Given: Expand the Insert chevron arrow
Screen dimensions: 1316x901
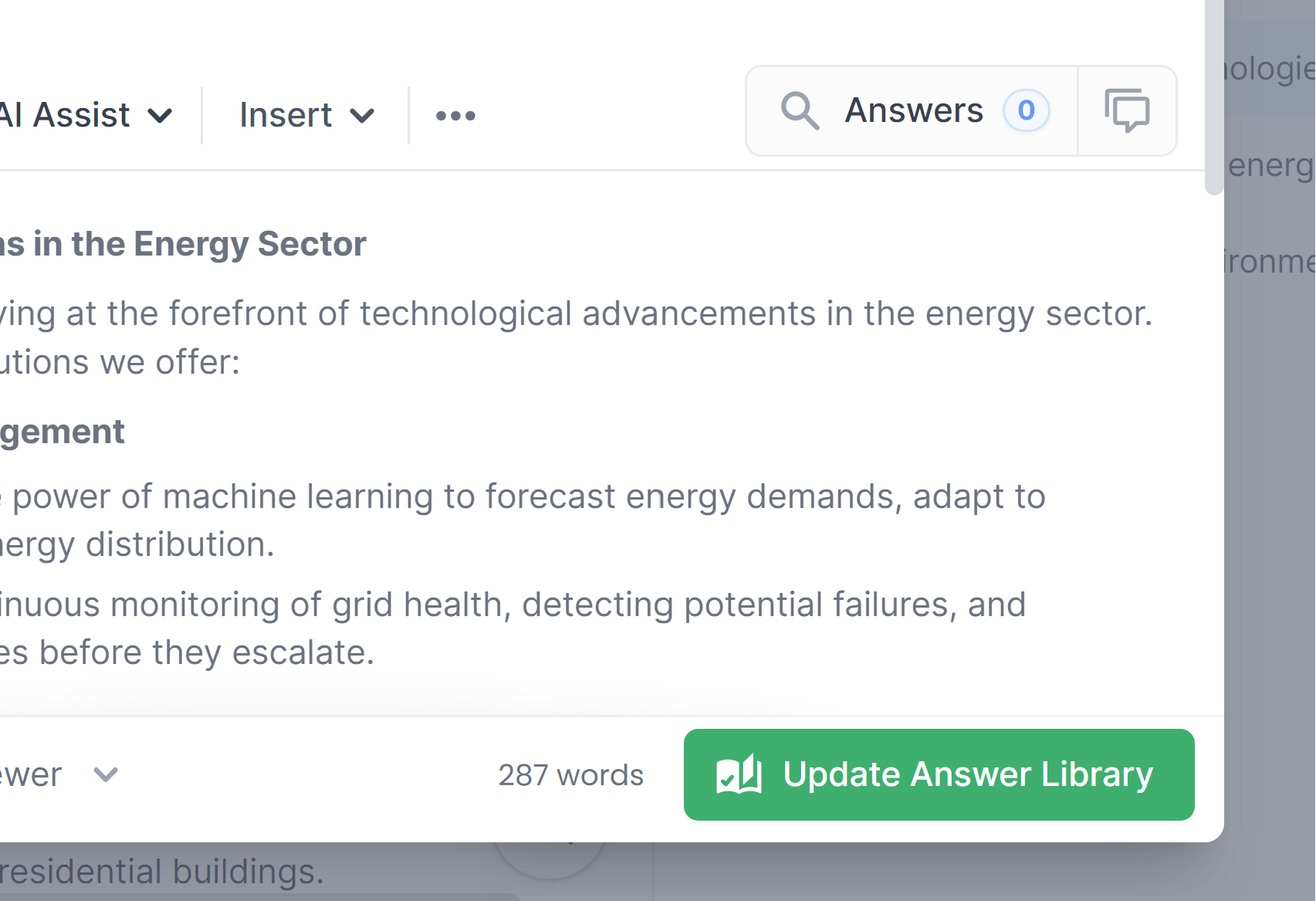Looking at the screenshot, I should click(x=361, y=116).
